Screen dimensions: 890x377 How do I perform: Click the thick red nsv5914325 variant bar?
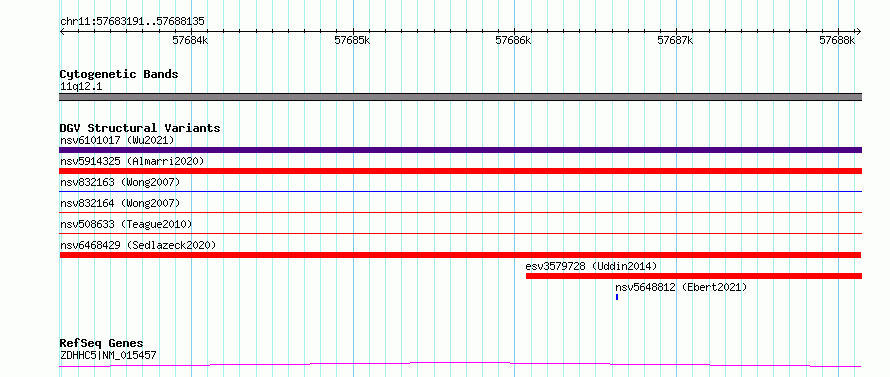tap(460, 171)
